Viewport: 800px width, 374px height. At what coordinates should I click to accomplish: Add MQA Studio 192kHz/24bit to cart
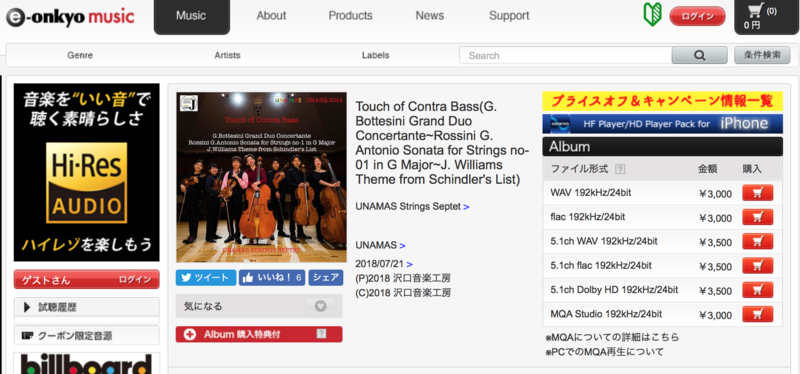(x=758, y=314)
